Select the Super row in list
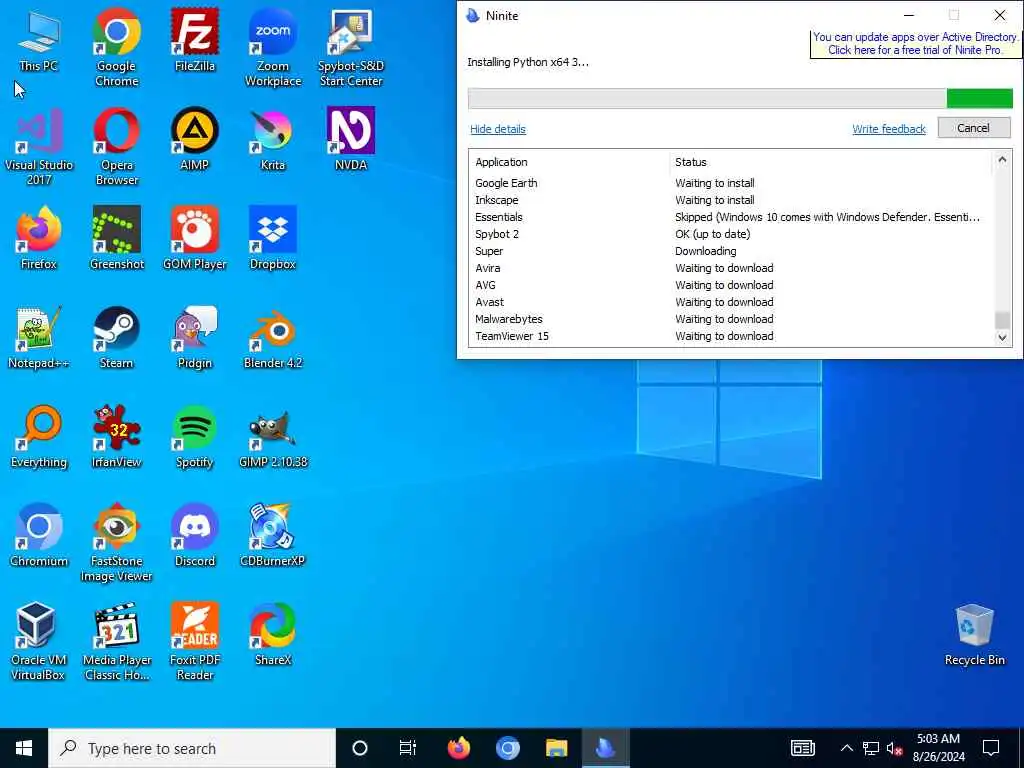Viewport: 1024px width, 768px height. [x=731, y=251]
